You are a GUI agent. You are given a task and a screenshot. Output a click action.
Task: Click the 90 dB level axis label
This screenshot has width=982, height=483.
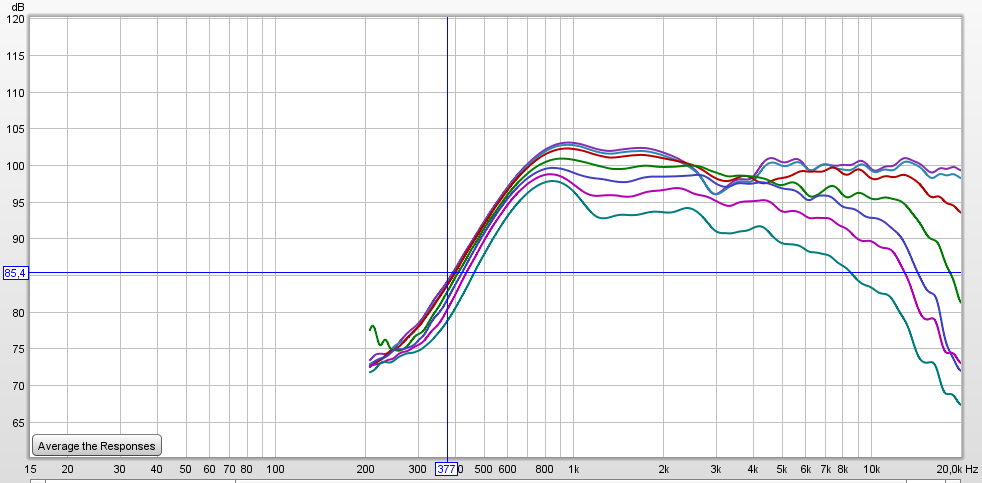point(19,239)
